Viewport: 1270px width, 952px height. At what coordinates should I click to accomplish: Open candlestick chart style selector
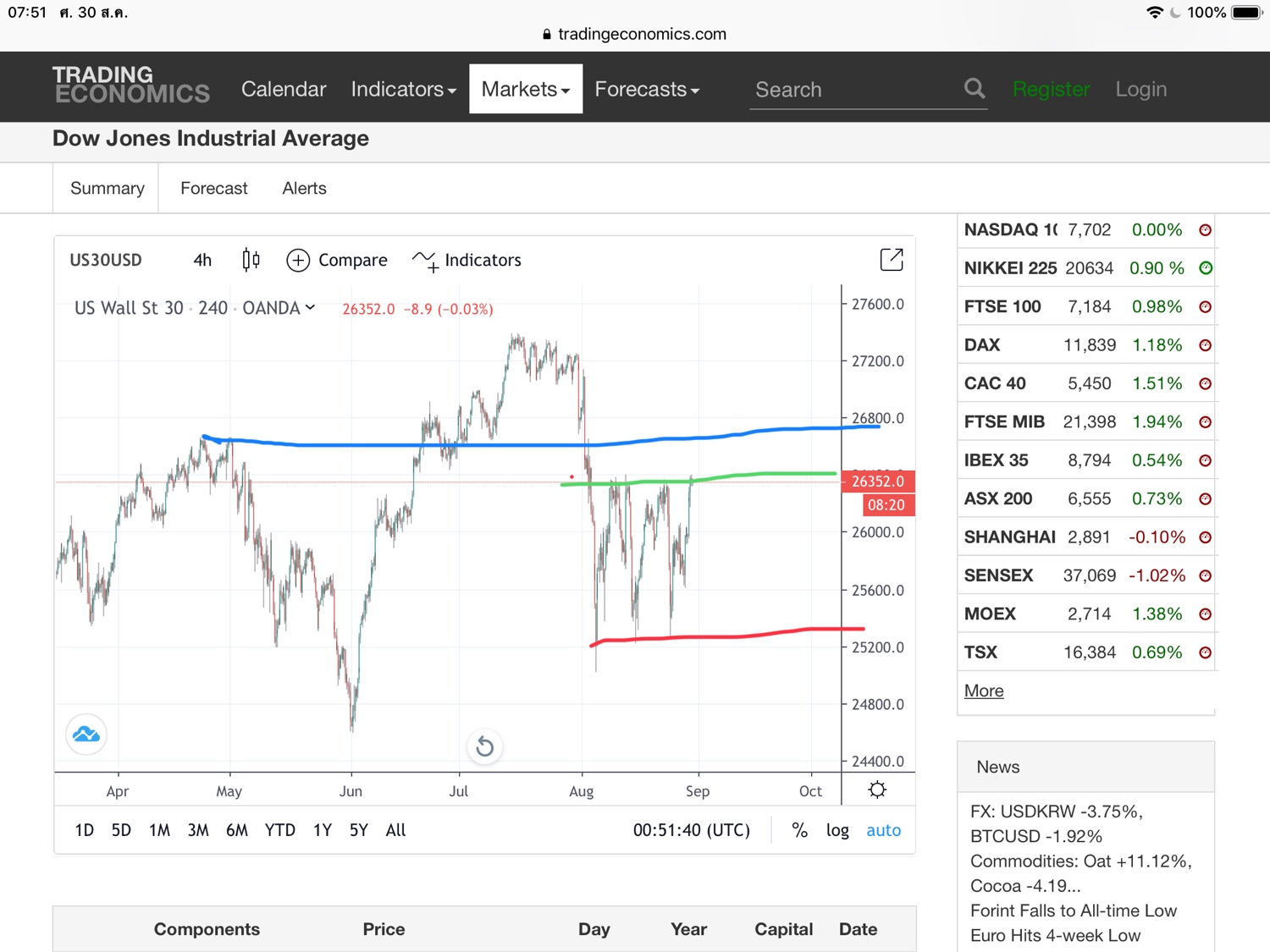[x=251, y=260]
